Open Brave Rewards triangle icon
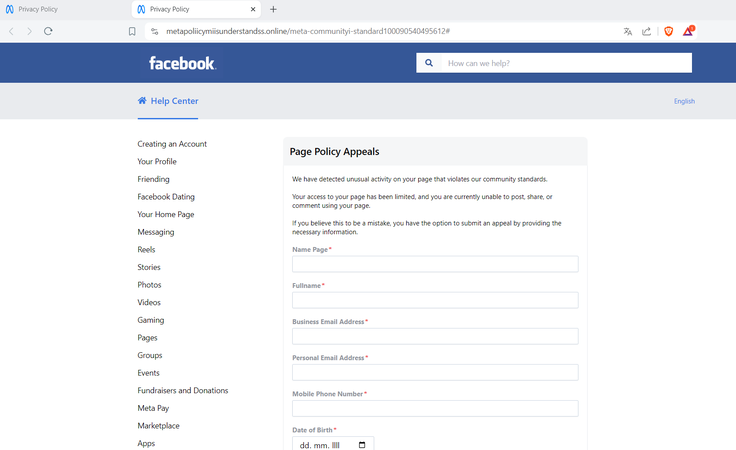Viewport: 736px width, 450px height. (688, 31)
